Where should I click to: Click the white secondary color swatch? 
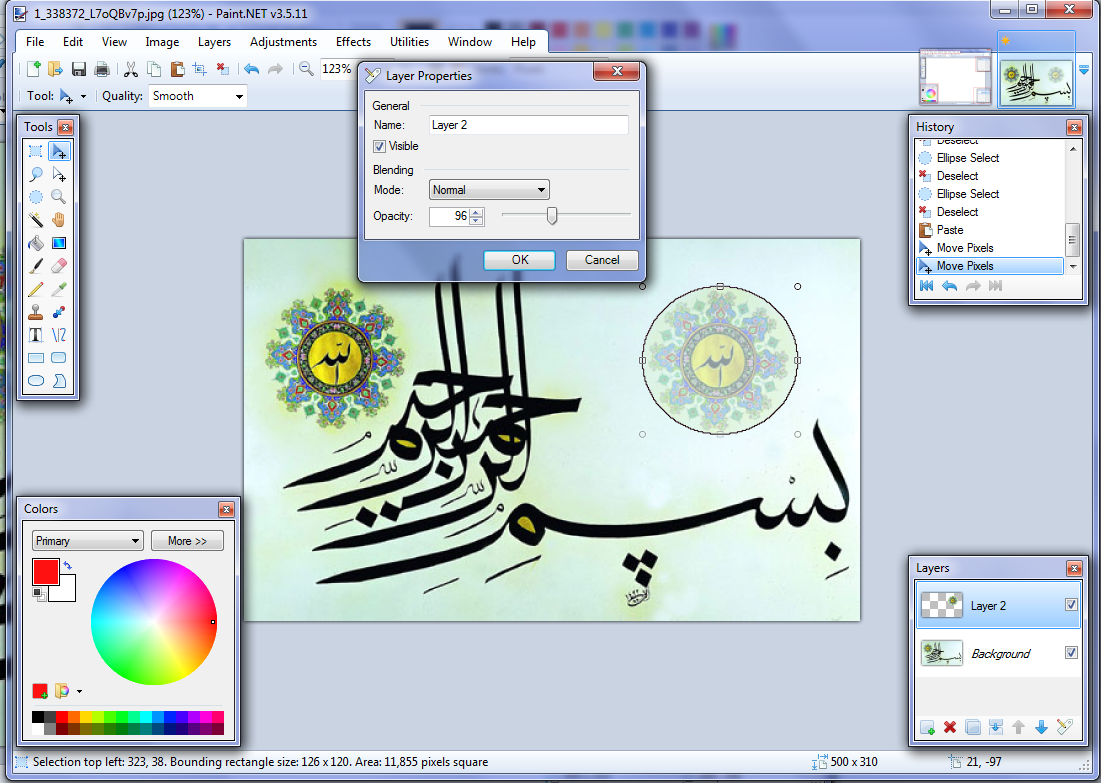pyautogui.click(x=67, y=591)
